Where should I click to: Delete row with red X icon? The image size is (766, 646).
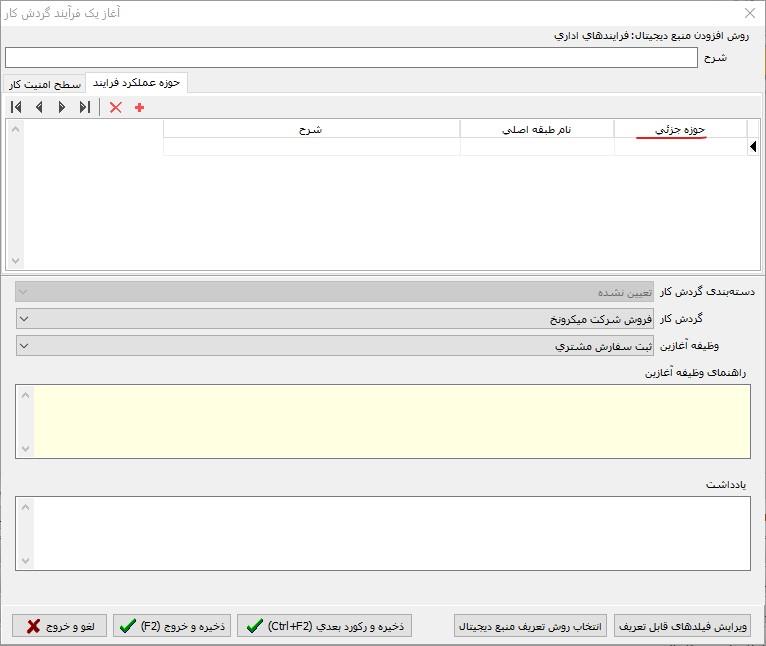(x=115, y=107)
